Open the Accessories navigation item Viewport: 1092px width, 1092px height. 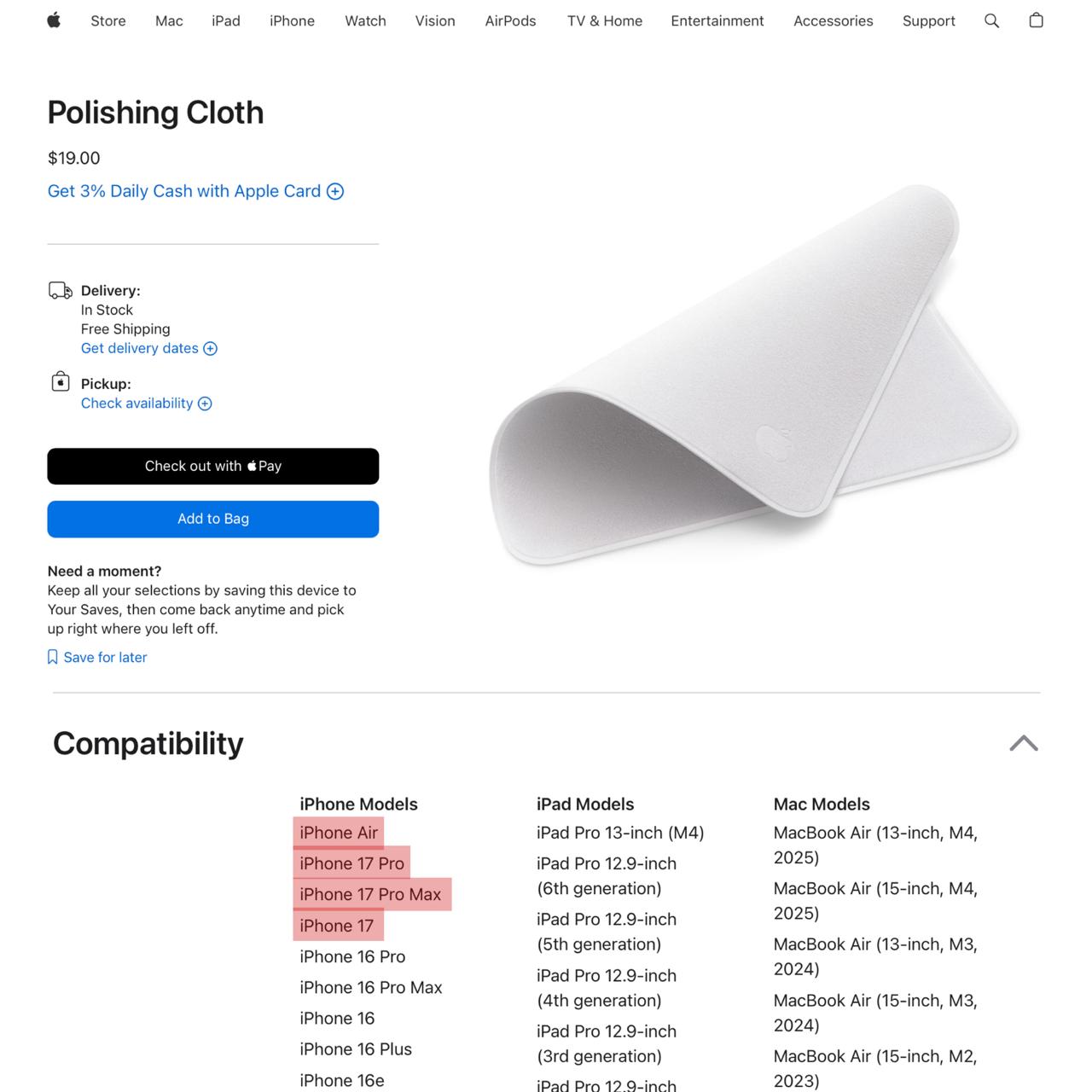coord(834,20)
